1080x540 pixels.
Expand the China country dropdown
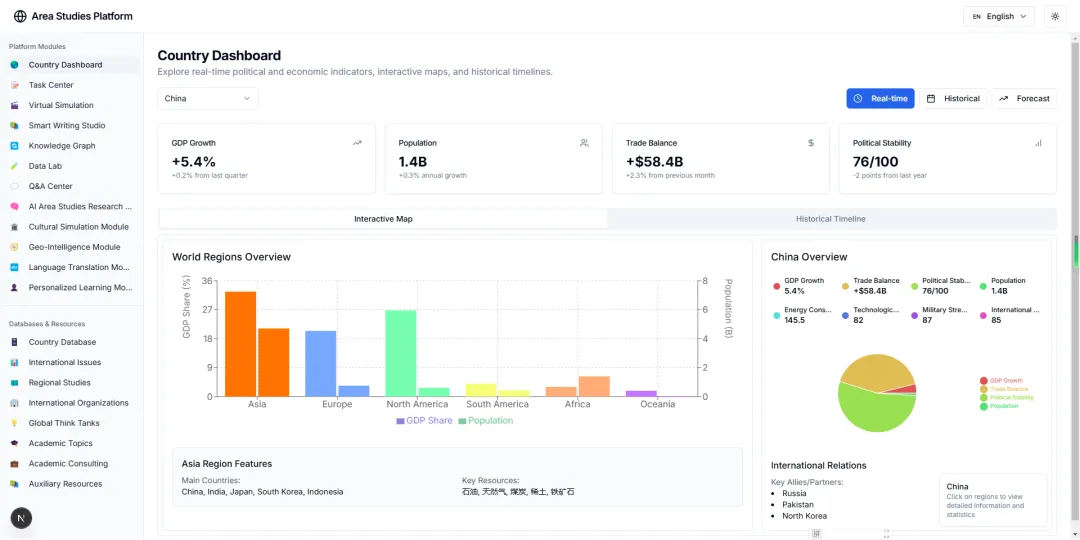pyautogui.click(x=207, y=98)
